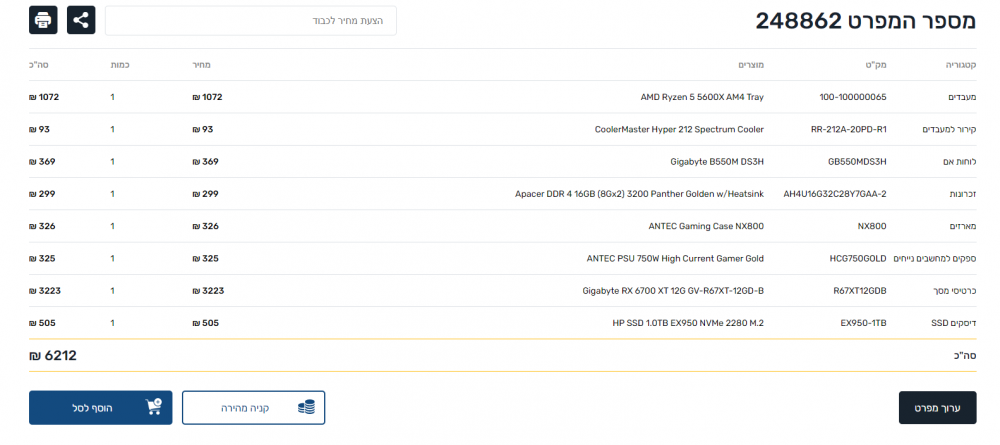Click the מארזים category cell
The width and height of the screenshot is (1000, 445).
pos(963,226)
